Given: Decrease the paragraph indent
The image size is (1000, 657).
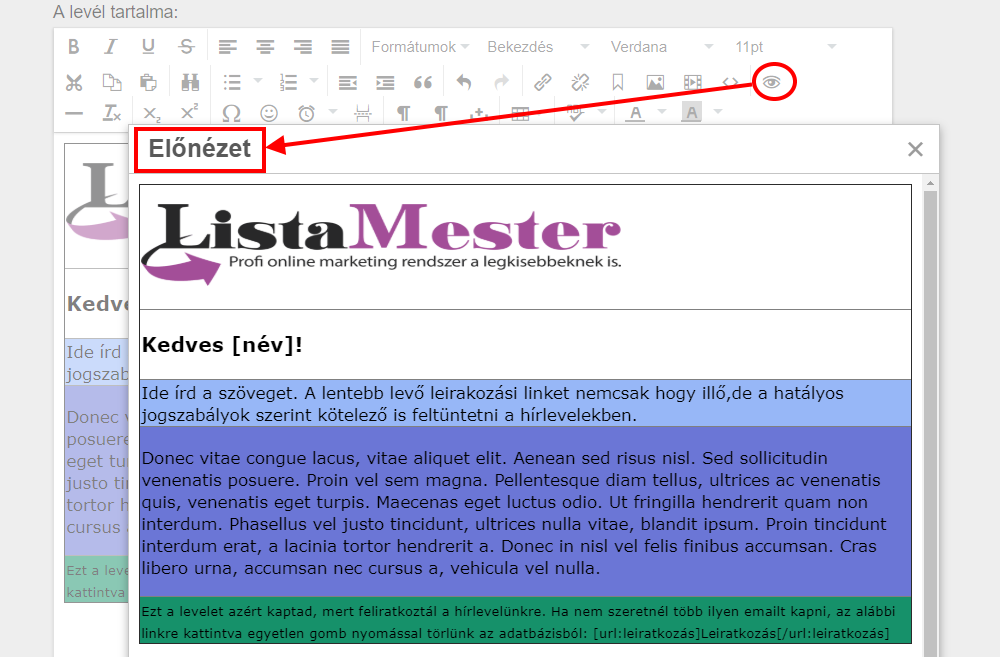Looking at the screenshot, I should 348,82.
